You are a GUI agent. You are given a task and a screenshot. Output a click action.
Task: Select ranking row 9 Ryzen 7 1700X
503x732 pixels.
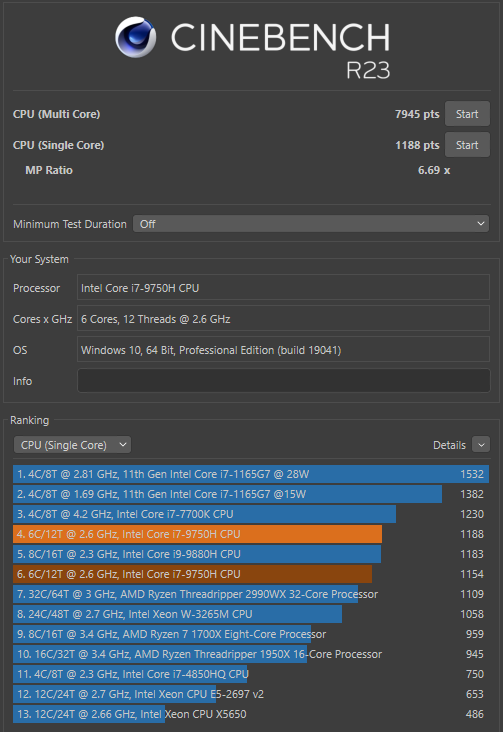tap(251, 634)
